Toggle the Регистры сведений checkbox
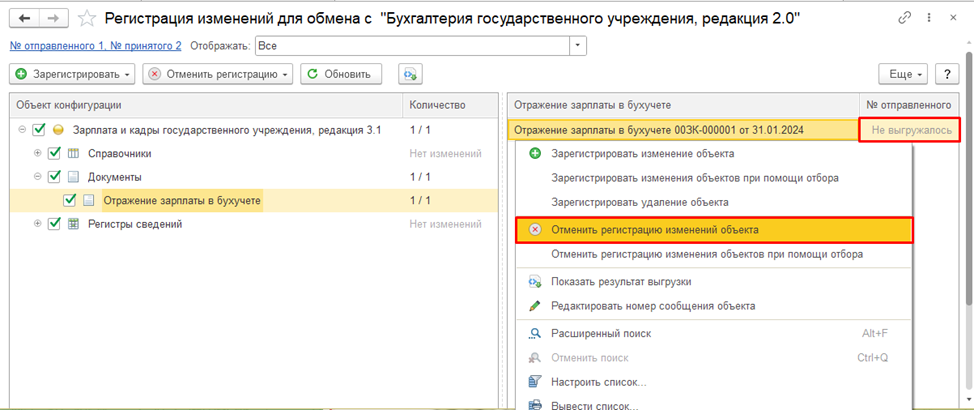This screenshot has width=974, height=410. point(55,224)
